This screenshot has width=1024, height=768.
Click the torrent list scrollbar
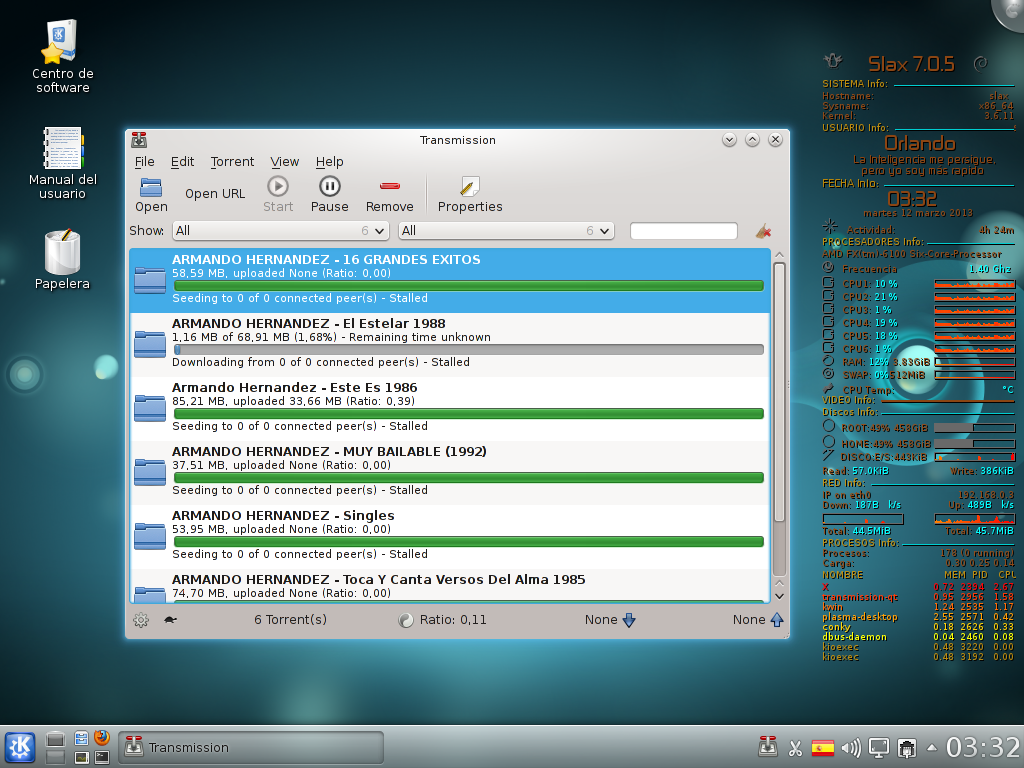(779, 392)
